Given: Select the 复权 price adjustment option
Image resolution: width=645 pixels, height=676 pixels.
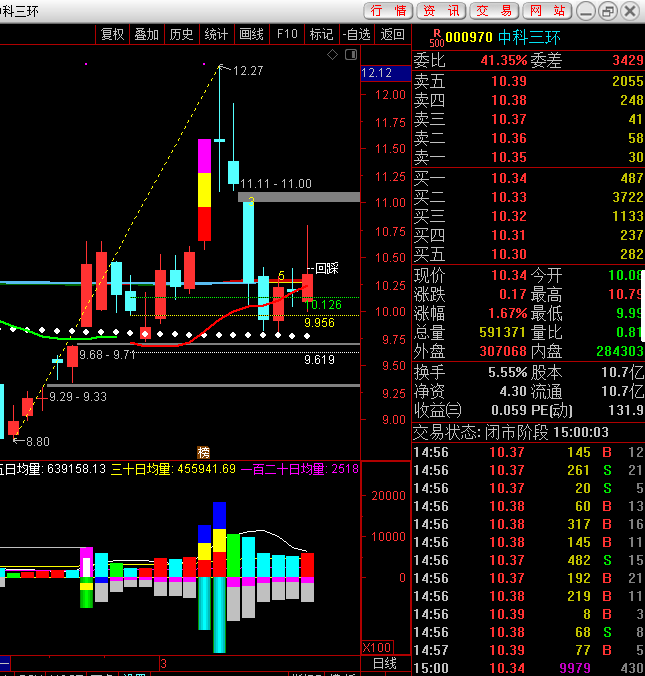Looking at the screenshot, I should click(113, 34).
